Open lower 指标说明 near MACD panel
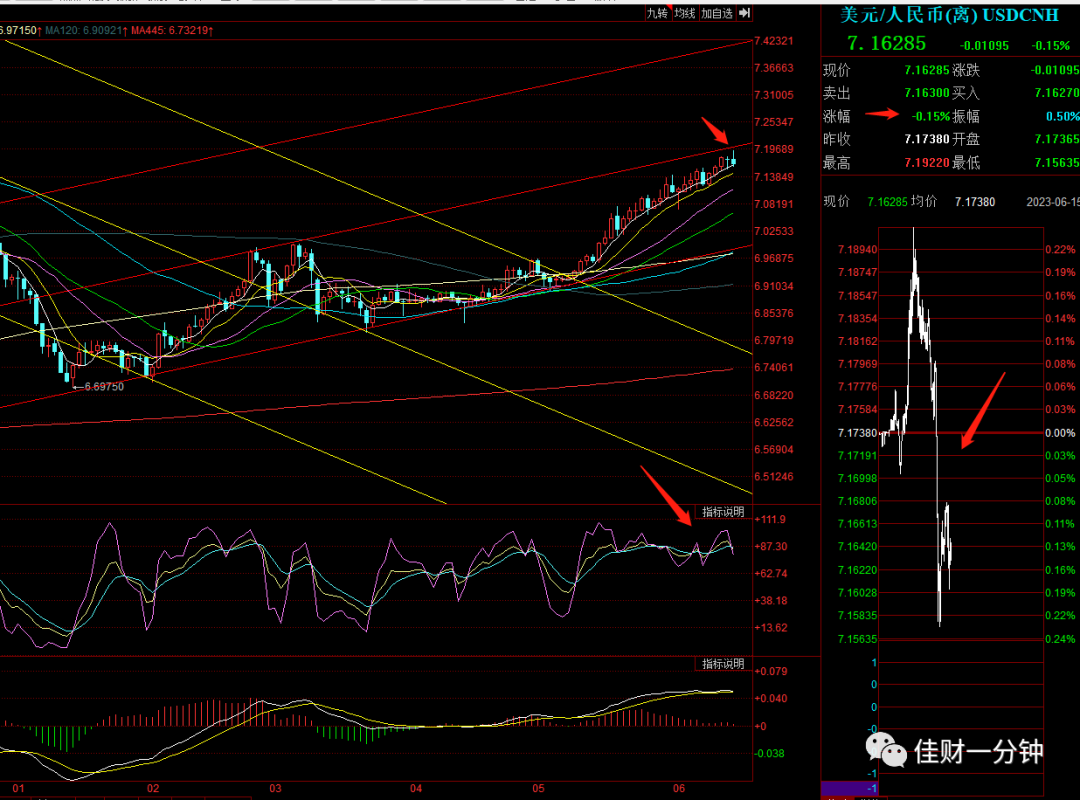This screenshot has width=1080, height=800. coord(723,664)
